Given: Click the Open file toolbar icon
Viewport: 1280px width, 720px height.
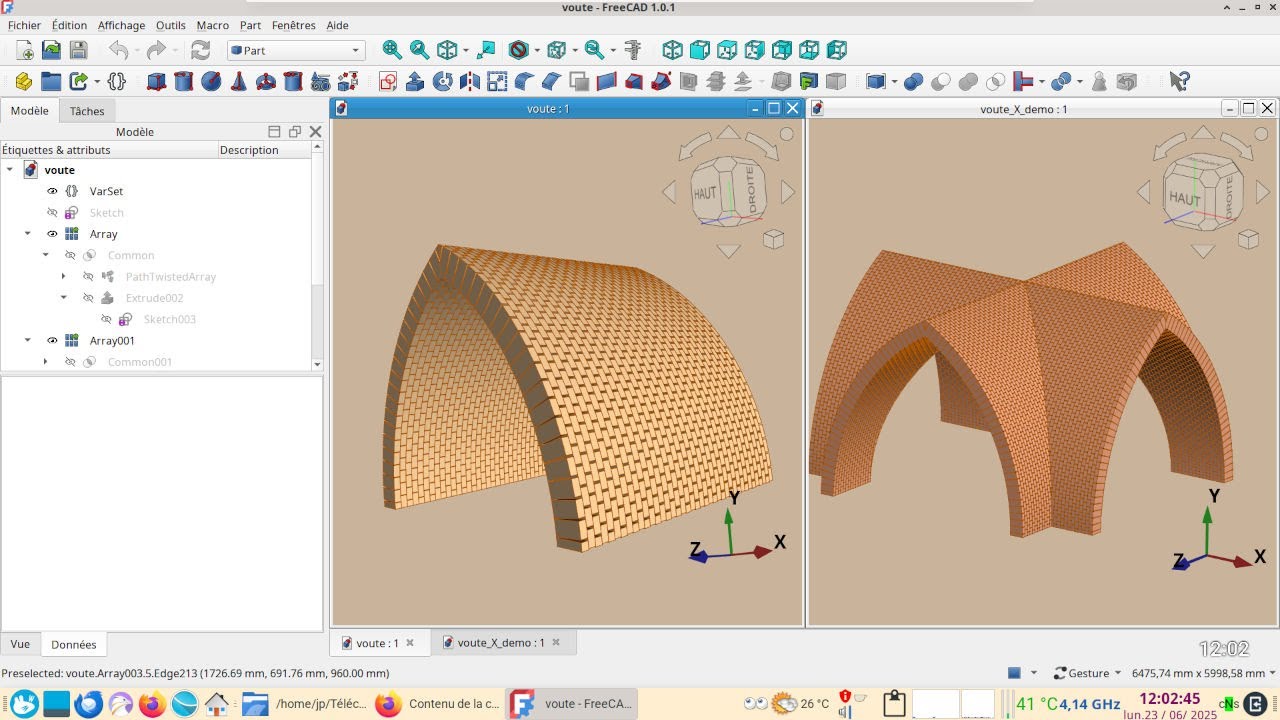Looking at the screenshot, I should [51, 50].
